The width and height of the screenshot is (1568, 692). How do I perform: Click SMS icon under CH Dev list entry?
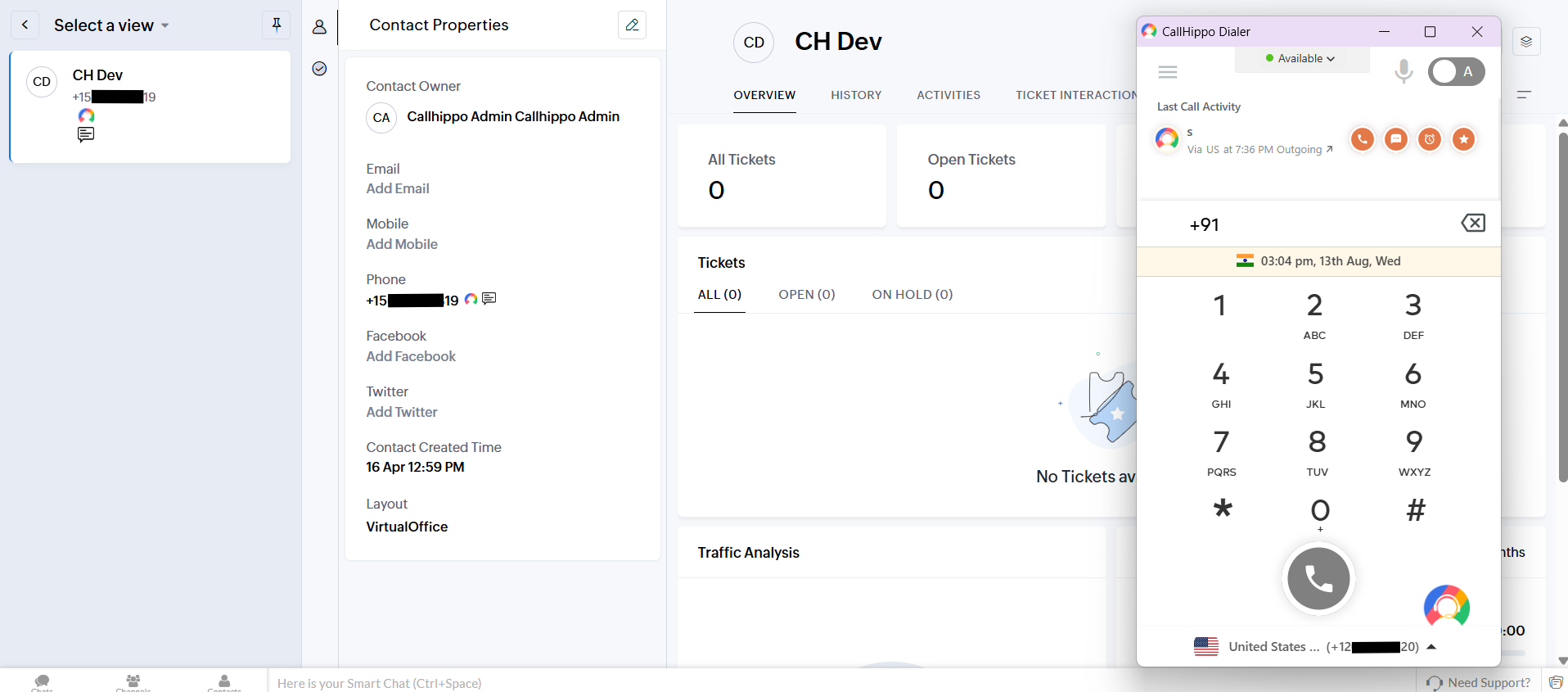coord(86,134)
